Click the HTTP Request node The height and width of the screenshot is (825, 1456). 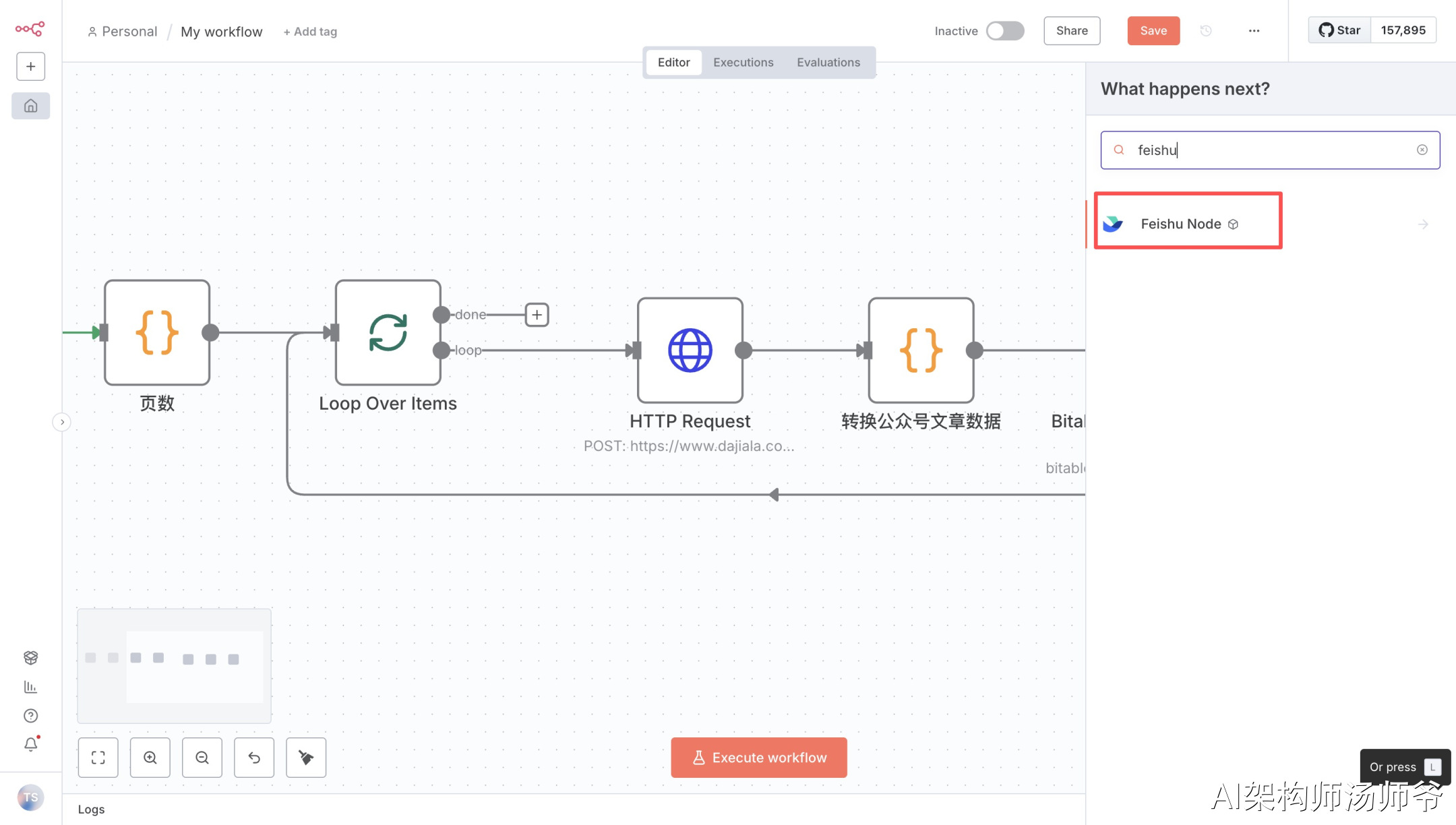pos(690,350)
